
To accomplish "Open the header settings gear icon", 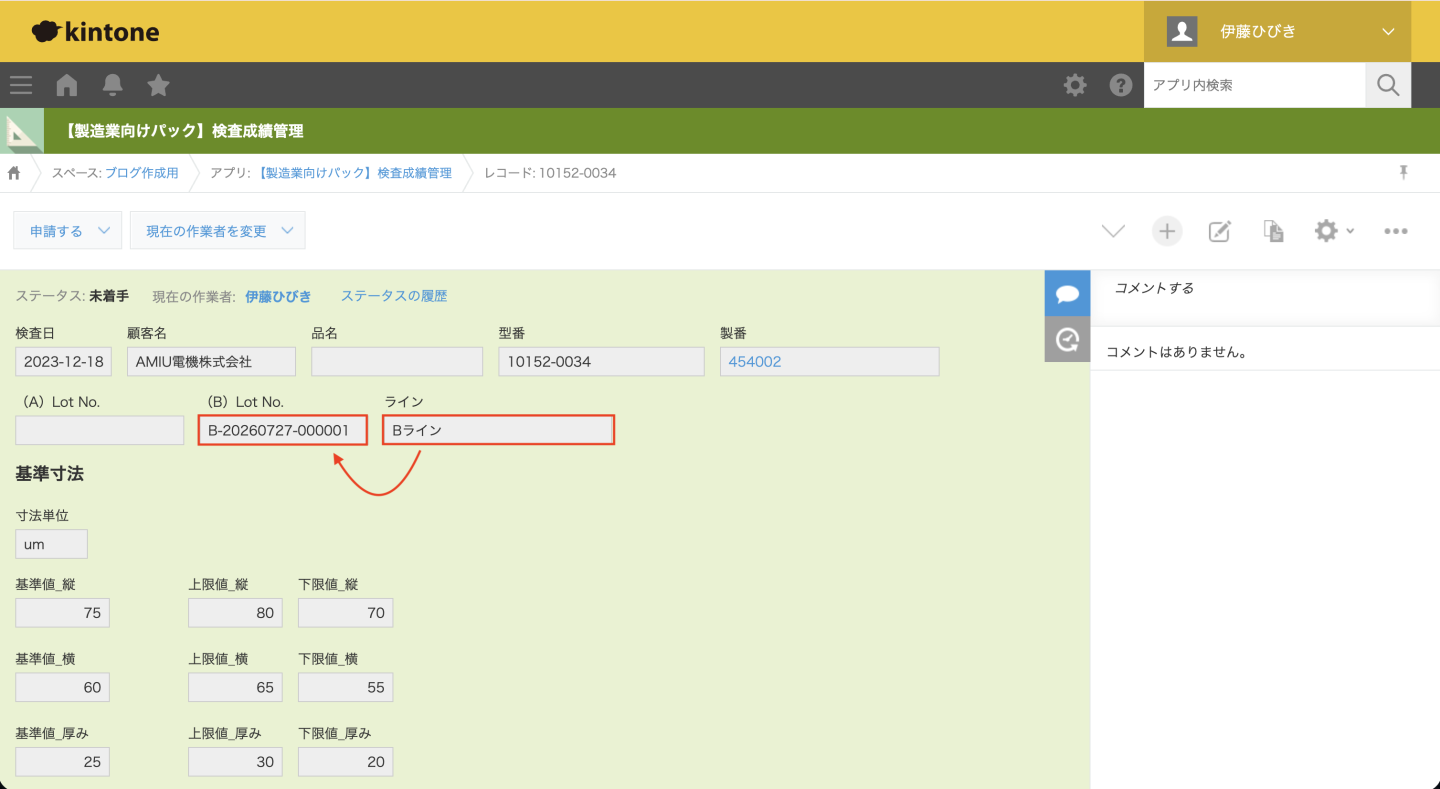I will [1075, 85].
